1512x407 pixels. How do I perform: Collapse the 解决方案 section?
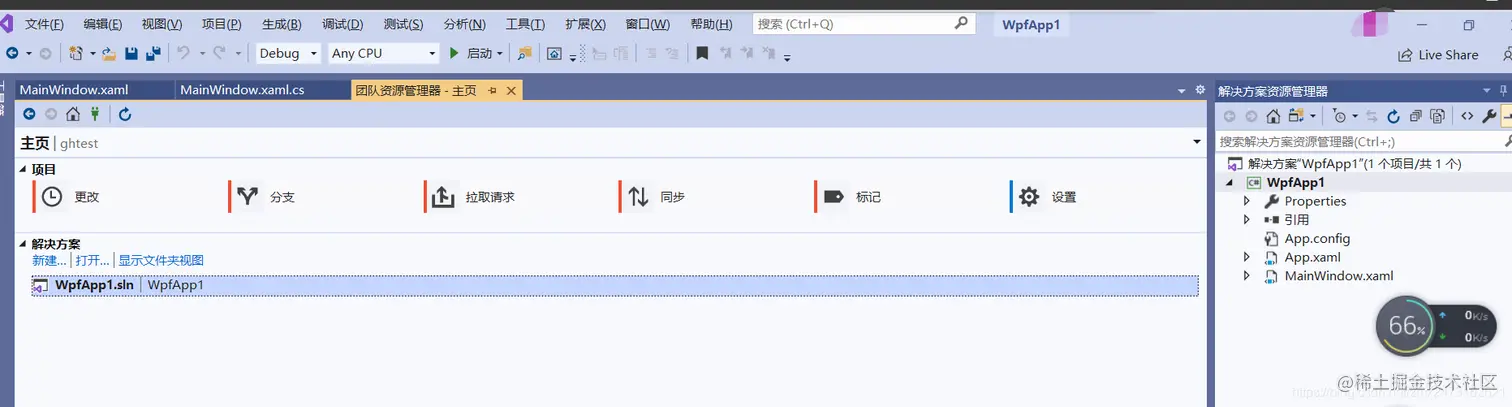(24, 244)
